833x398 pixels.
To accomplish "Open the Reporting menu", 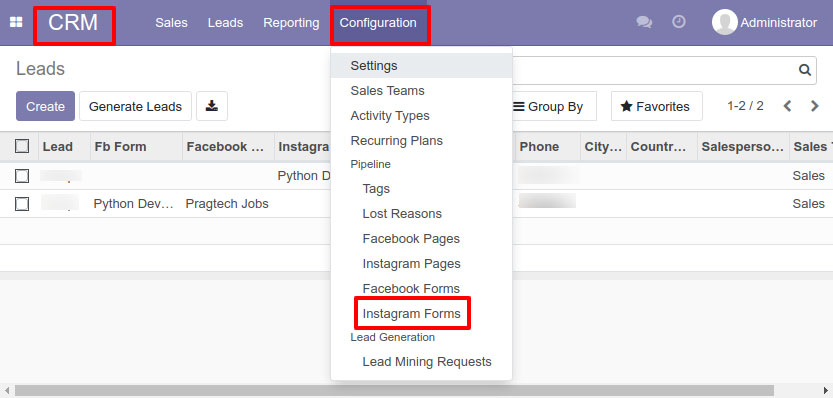I will tap(291, 23).
